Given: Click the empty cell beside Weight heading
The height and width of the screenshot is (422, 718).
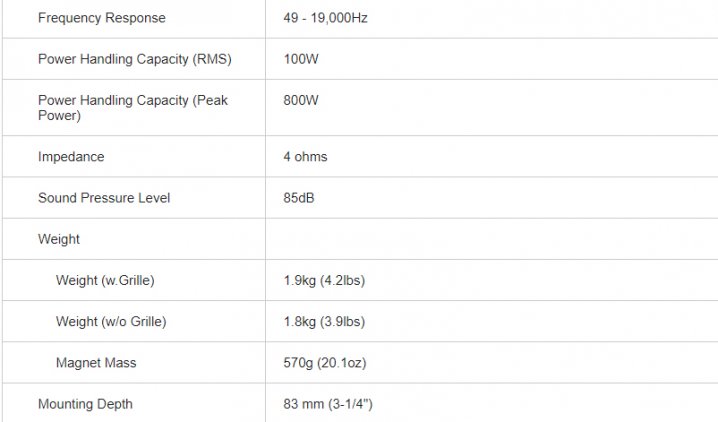Looking at the screenshot, I should point(490,240).
